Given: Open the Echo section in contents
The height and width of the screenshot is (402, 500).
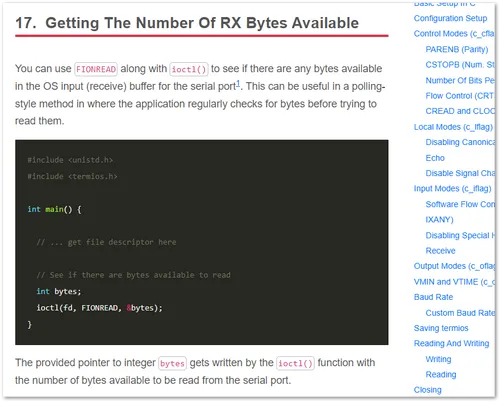Looking at the screenshot, I should coord(435,158).
